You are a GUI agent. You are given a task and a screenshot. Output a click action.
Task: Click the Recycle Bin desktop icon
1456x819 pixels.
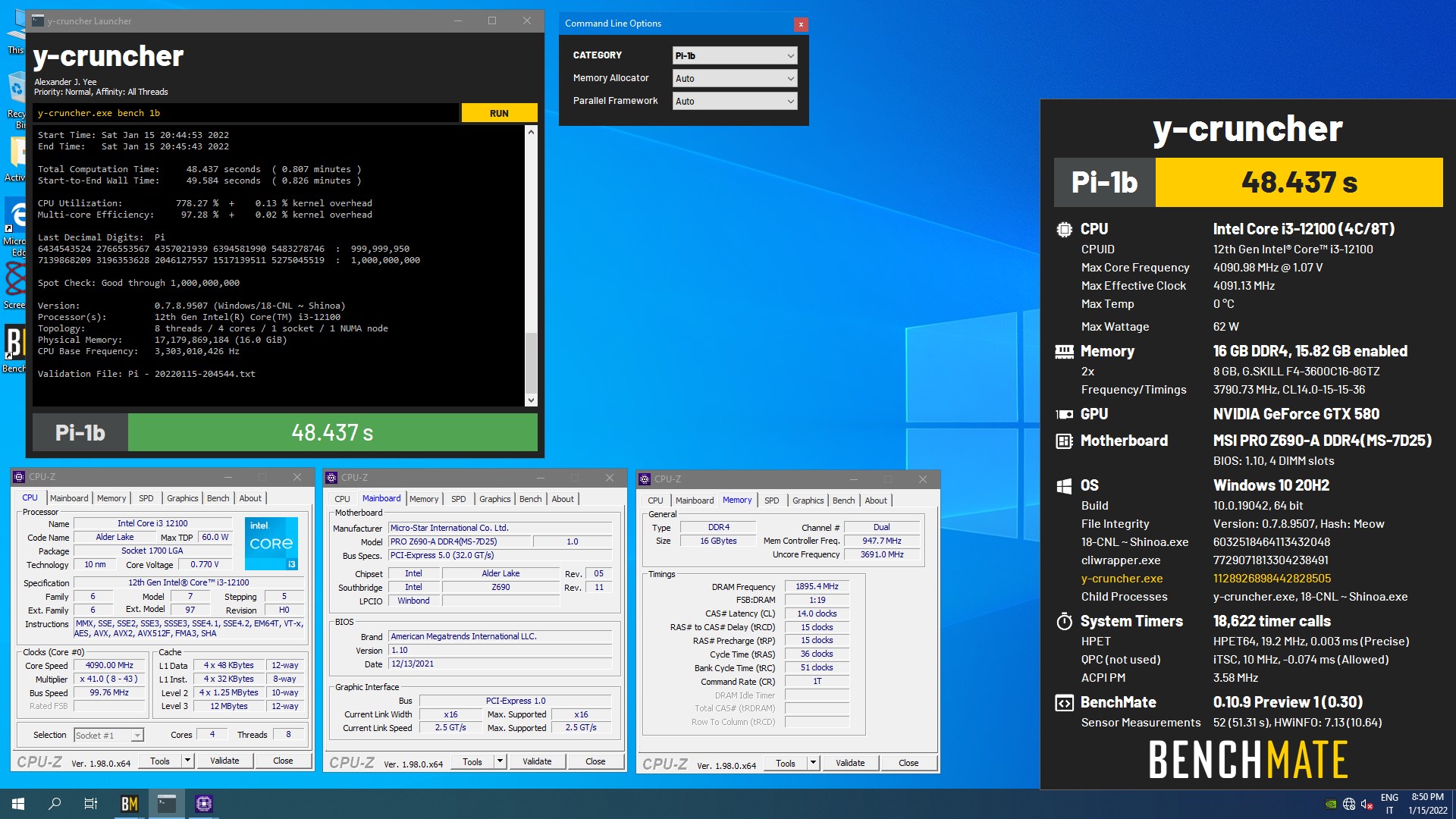pos(16,99)
